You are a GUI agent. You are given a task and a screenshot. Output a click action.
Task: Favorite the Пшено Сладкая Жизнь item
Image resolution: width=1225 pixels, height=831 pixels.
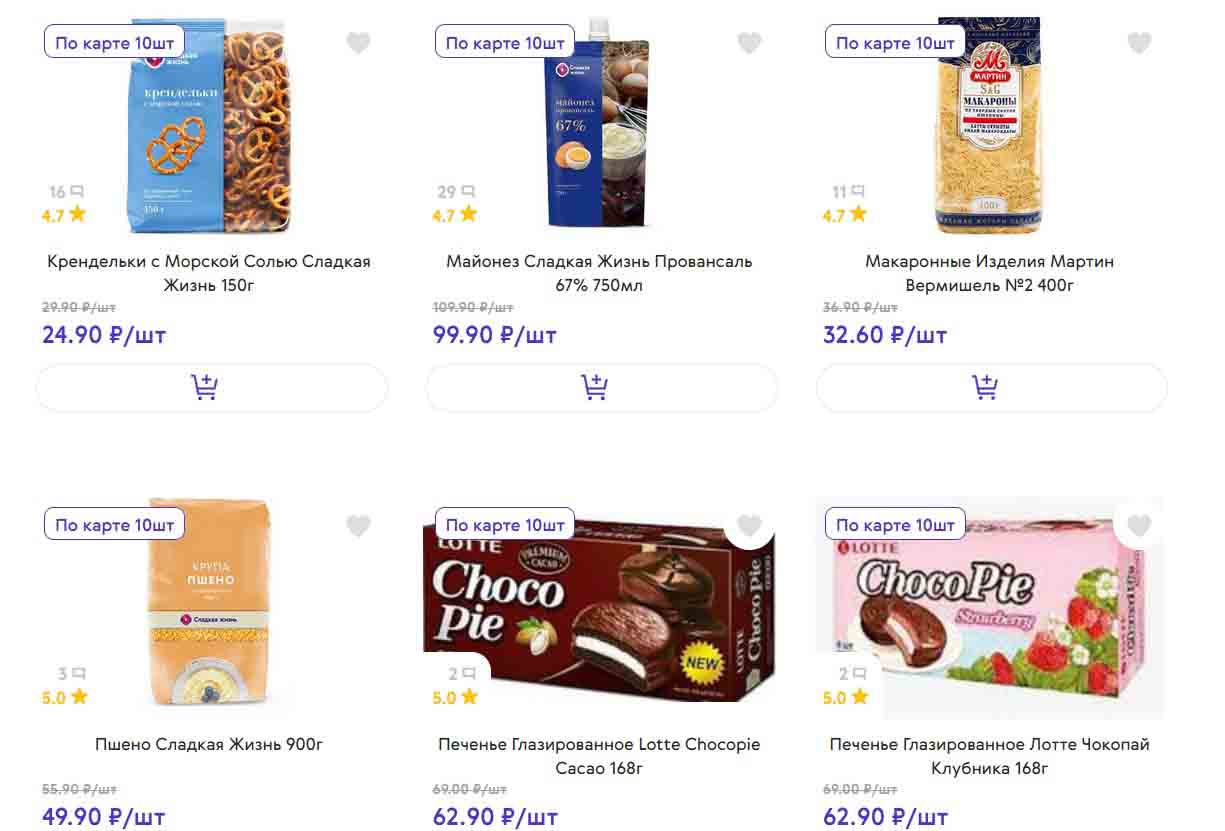[358, 525]
